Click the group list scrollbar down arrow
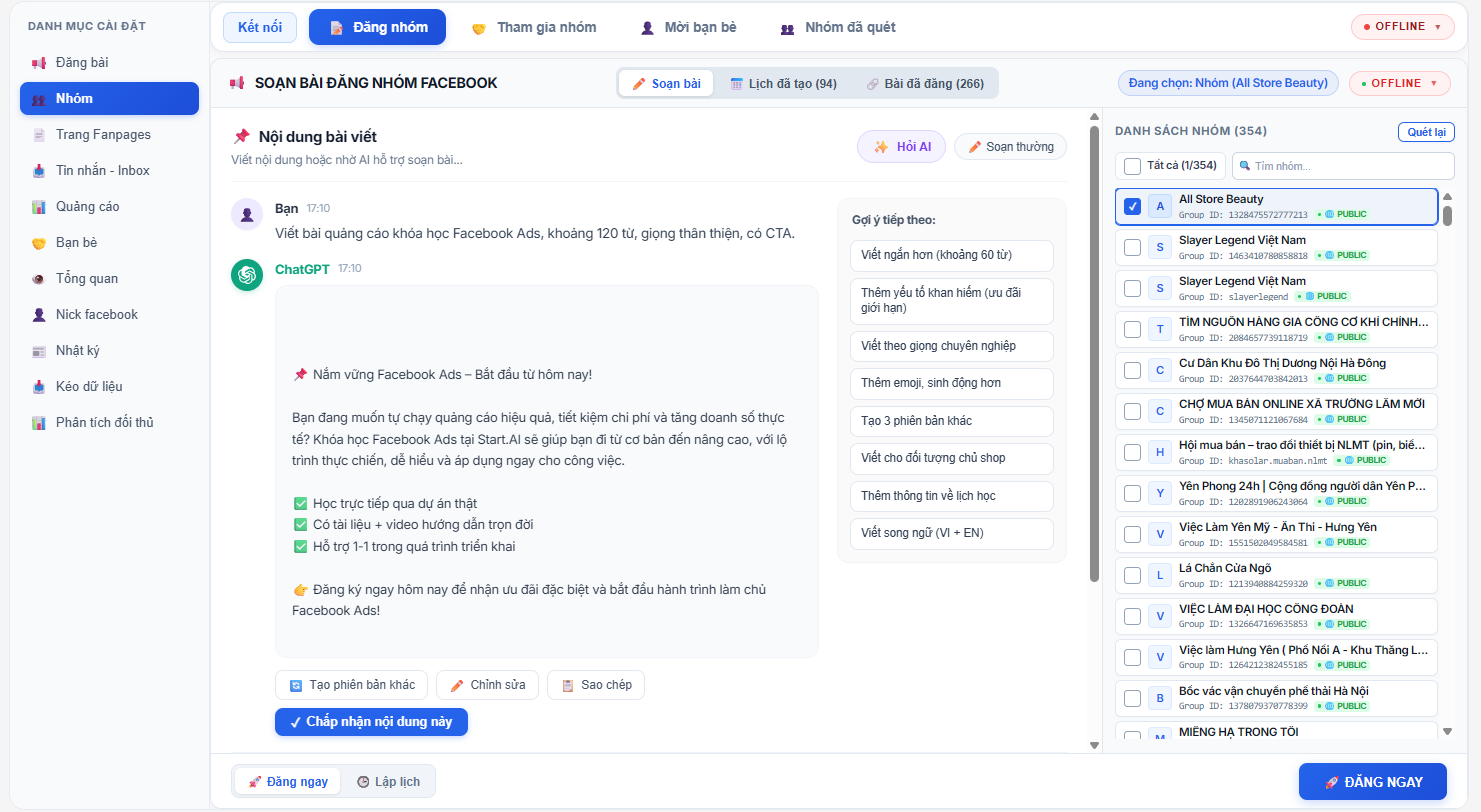The image size is (1481, 812). 1447,732
